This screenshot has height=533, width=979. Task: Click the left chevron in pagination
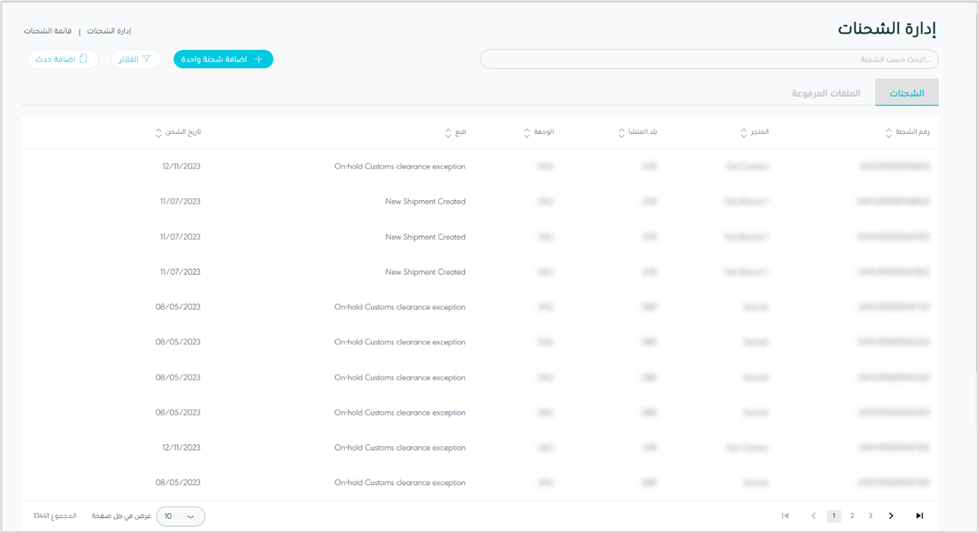[813, 516]
